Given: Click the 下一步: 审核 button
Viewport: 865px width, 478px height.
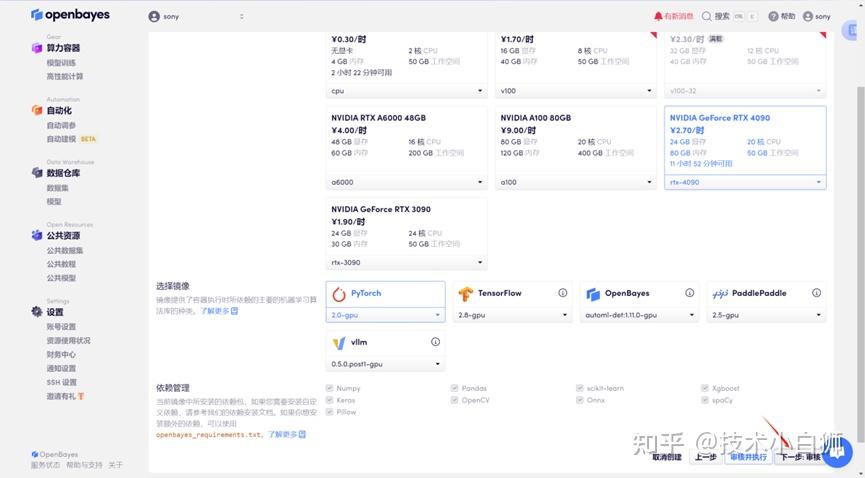Looking at the screenshot, I should (x=800, y=457).
